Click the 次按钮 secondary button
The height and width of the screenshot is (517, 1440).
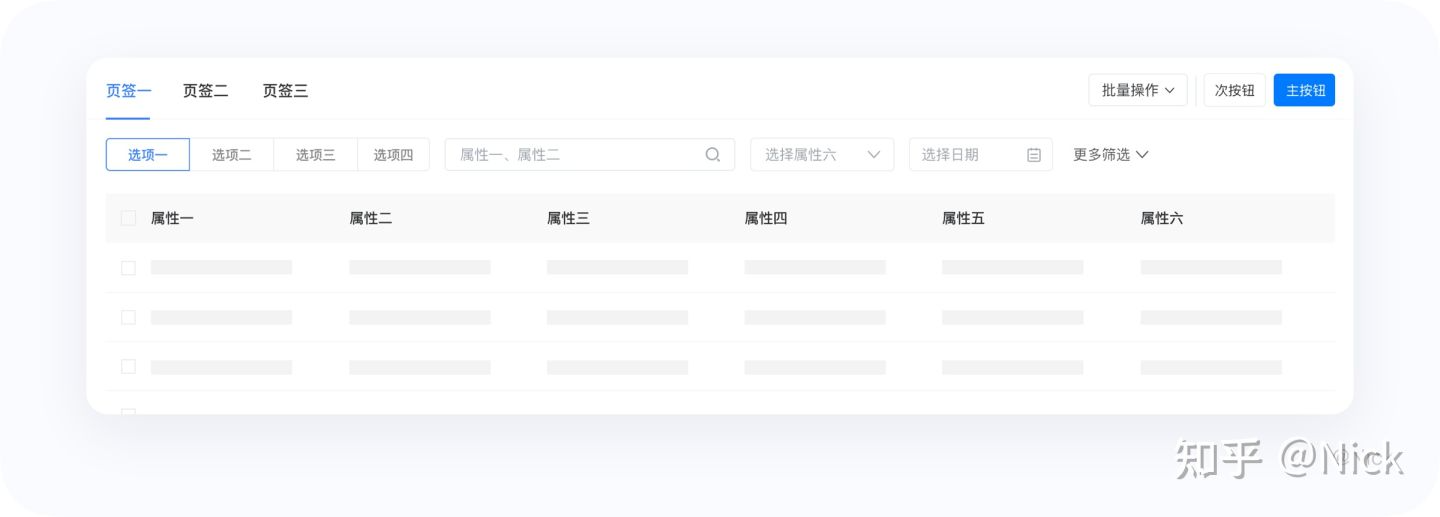pyautogui.click(x=1235, y=90)
